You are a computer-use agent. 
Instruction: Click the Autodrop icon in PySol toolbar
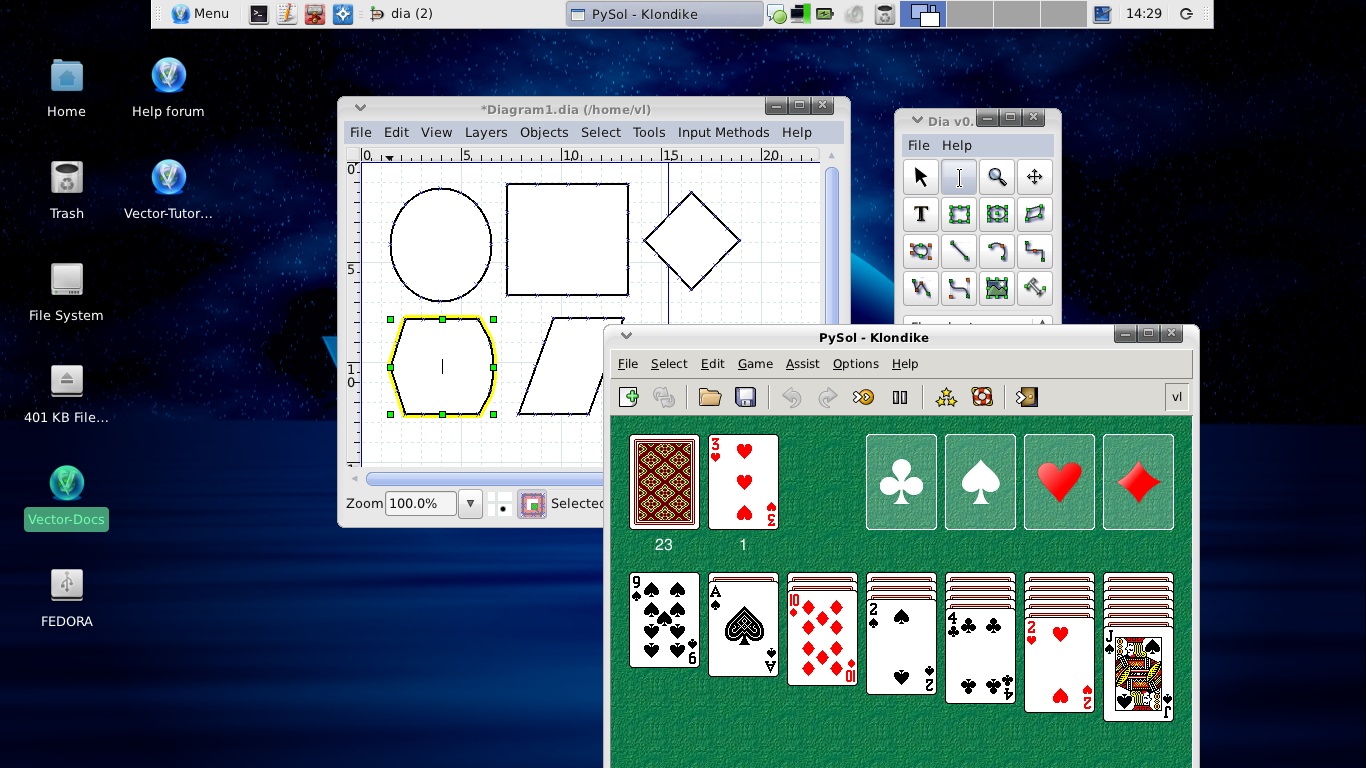tap(863, 397)
